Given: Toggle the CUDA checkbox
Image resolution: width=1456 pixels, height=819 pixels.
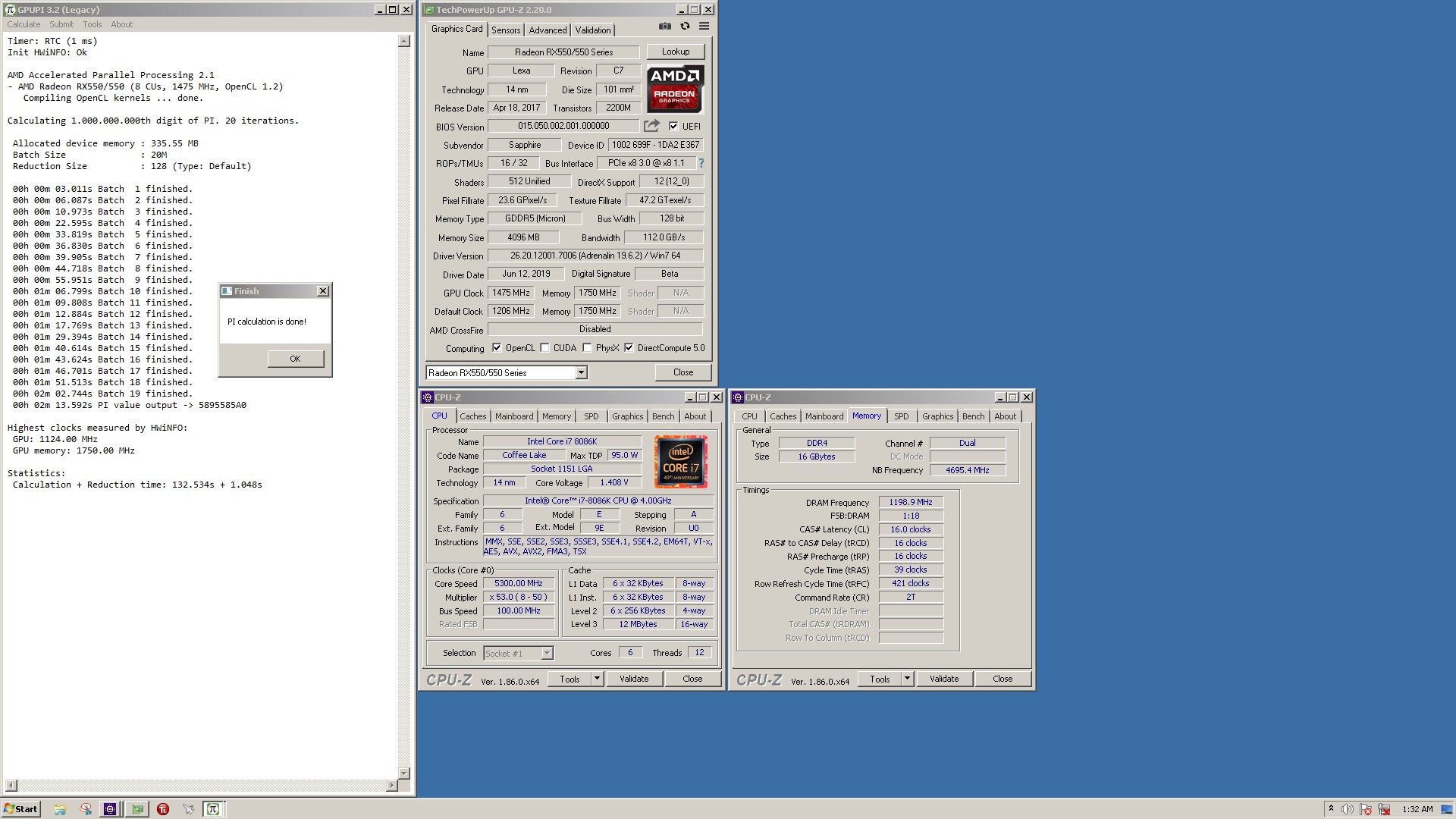Looking at the screenshot, I should (544, 348).
